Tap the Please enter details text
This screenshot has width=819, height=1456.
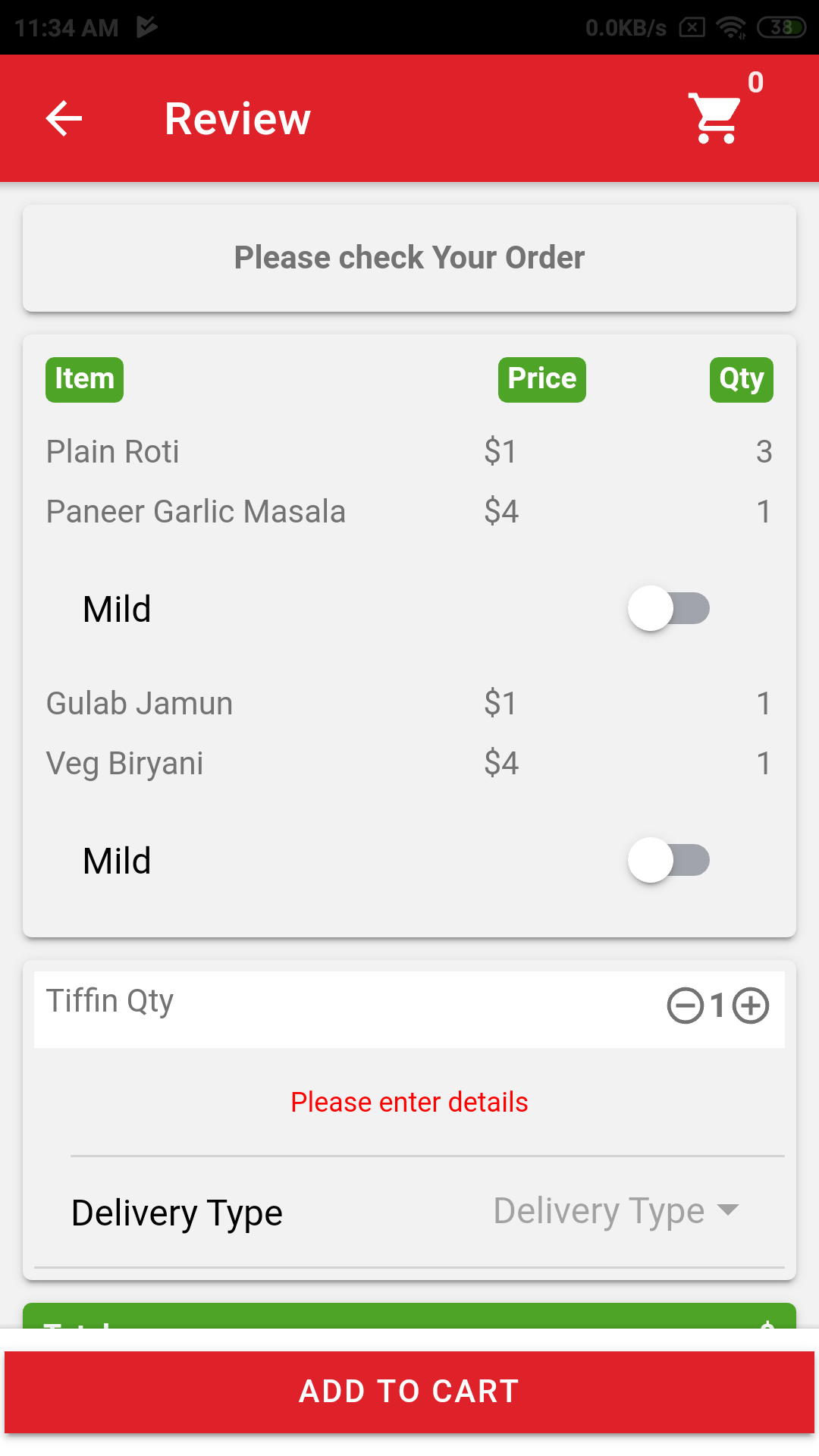409,1102
